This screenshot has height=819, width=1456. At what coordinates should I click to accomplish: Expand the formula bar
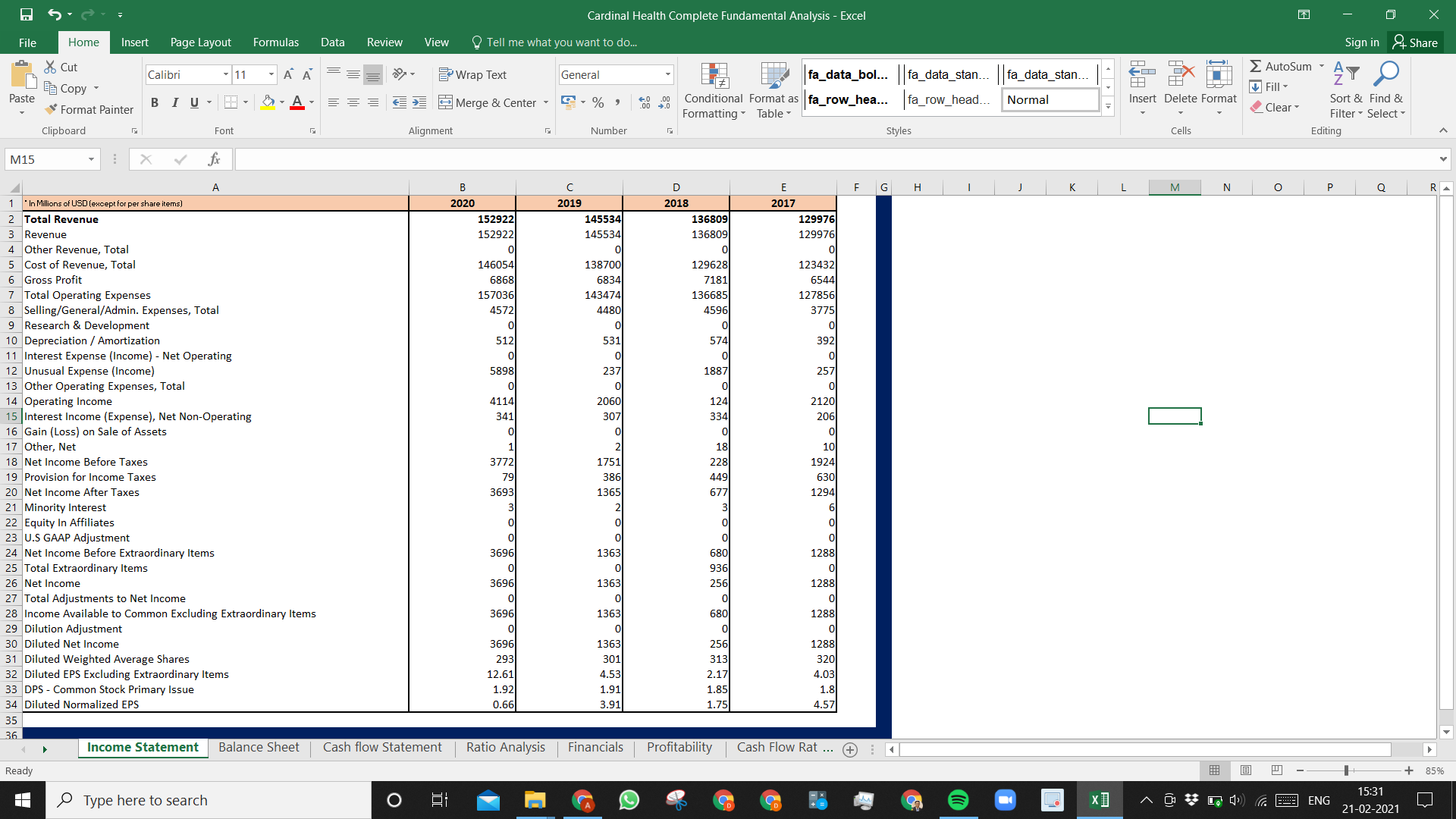(x=1442, y=159)
